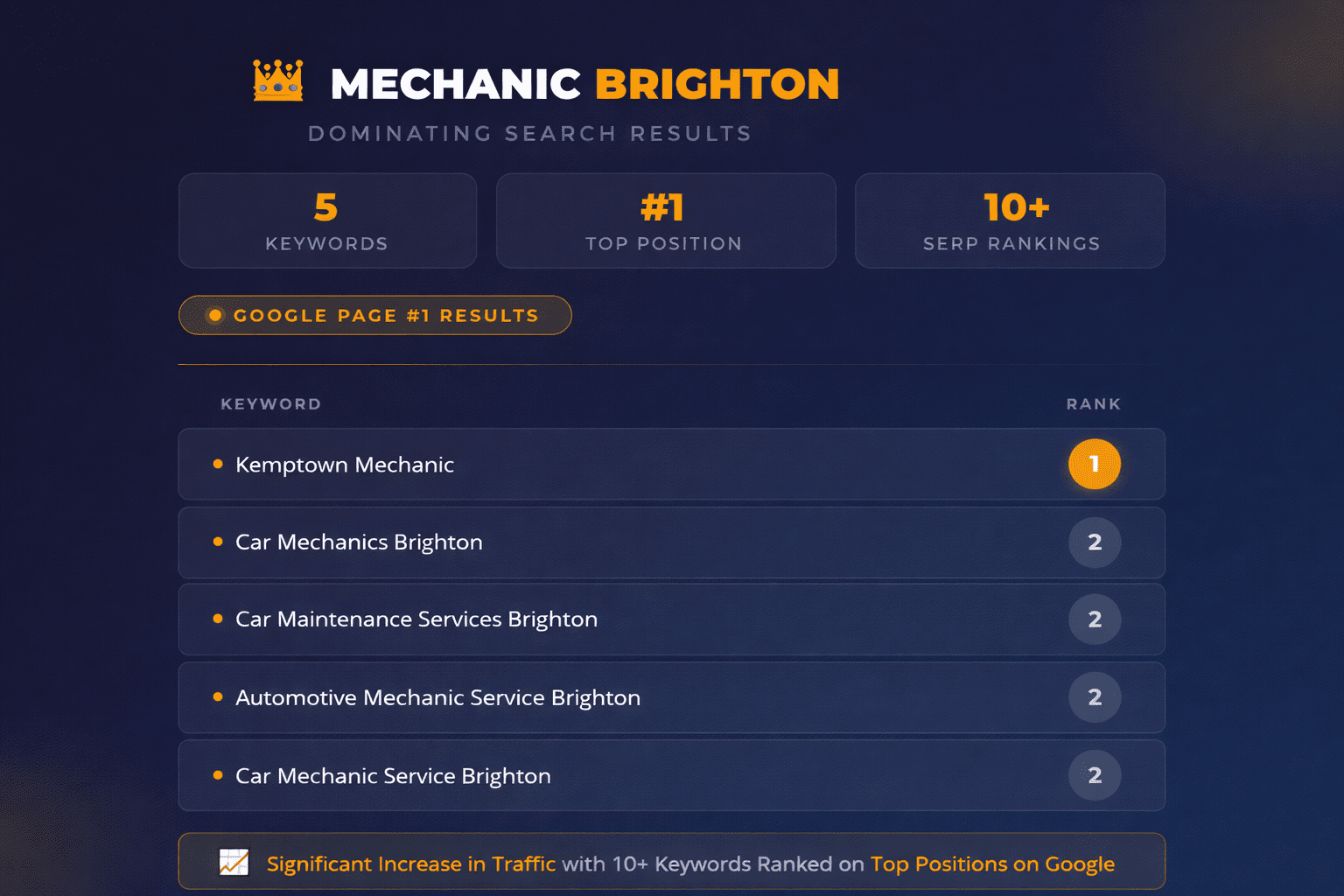Click the #1 Top Position card
1344x896 pixels.
point(665,220)
